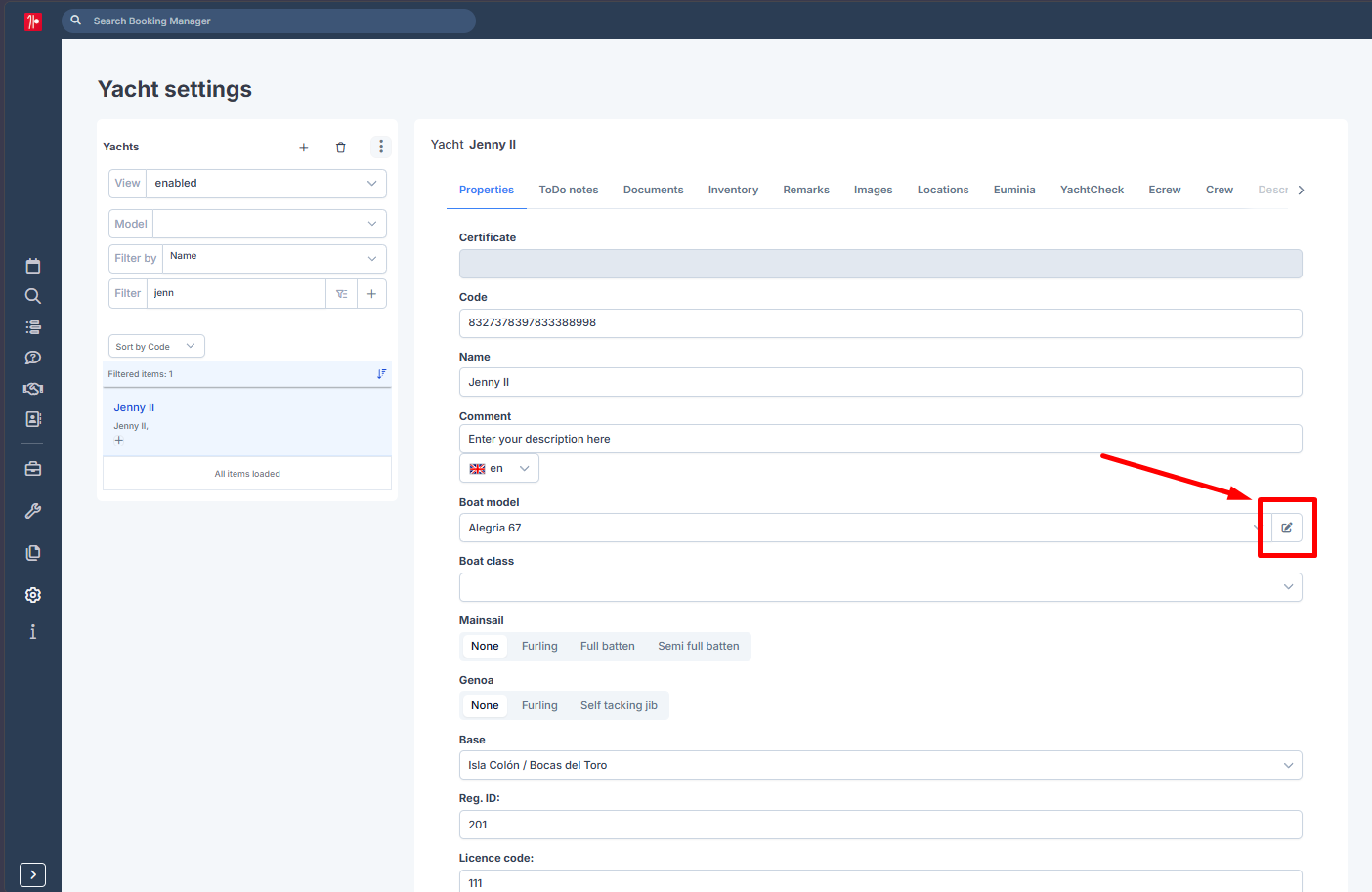Select Furling mainsail option

click(x=539, y=646)
